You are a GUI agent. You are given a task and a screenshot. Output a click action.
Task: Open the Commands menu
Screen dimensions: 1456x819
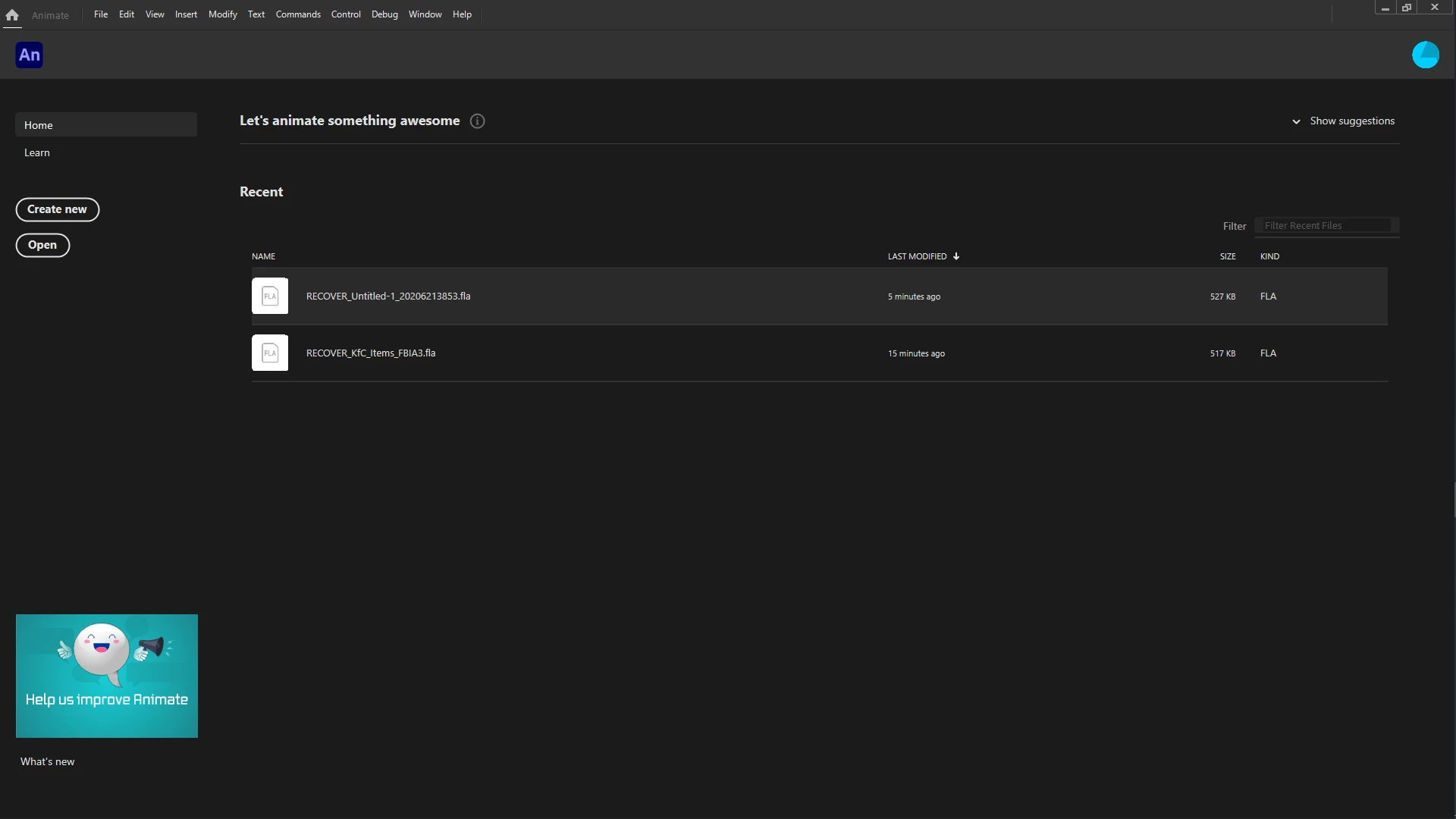click(298, 14)
